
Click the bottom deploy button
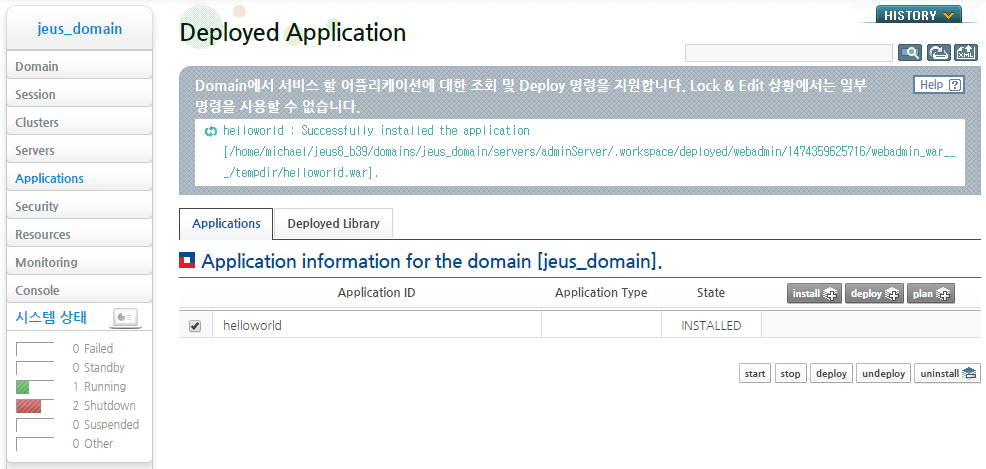[831, 373]
